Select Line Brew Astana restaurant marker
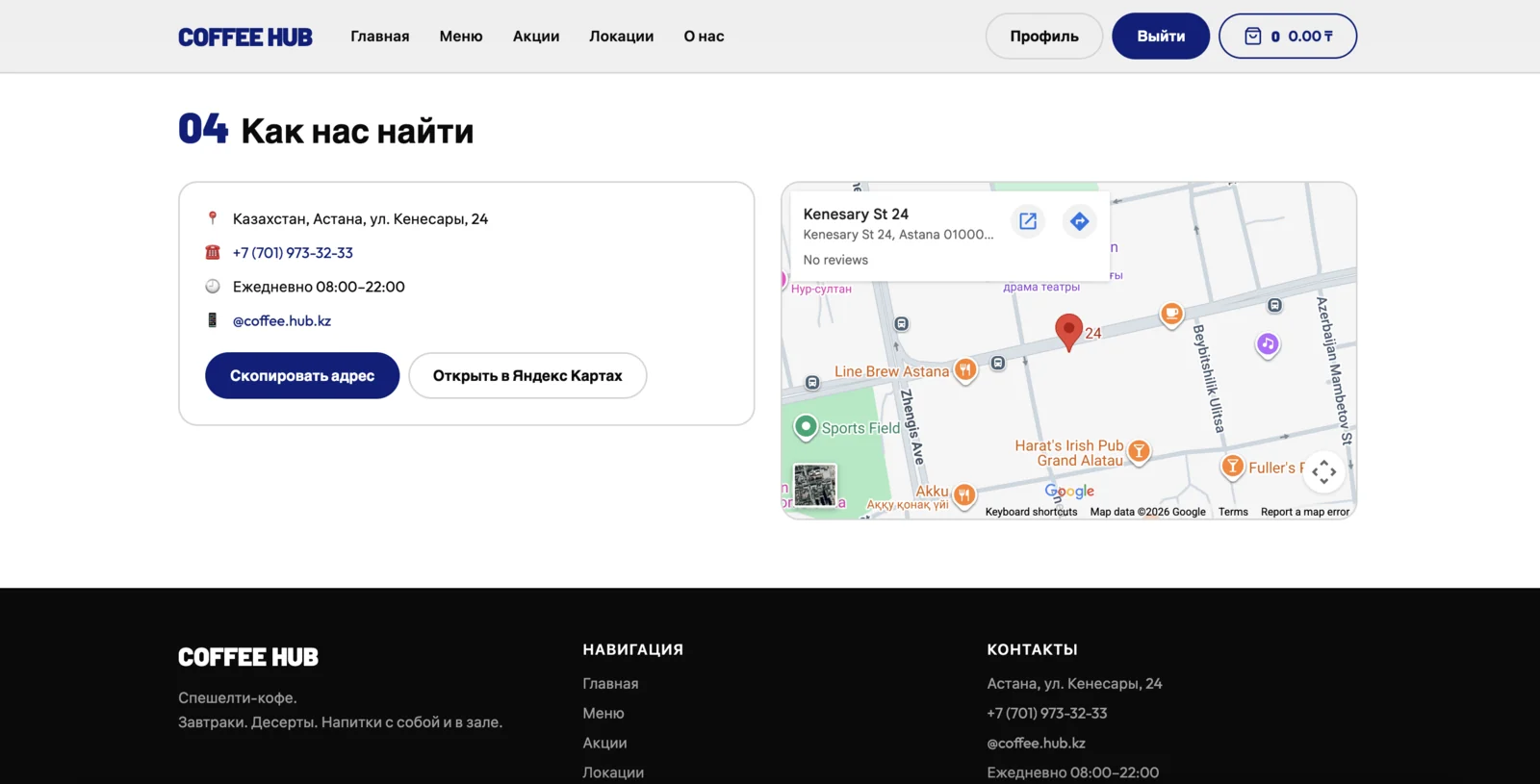Screen dimensions: 1540x784 point(964,369)
